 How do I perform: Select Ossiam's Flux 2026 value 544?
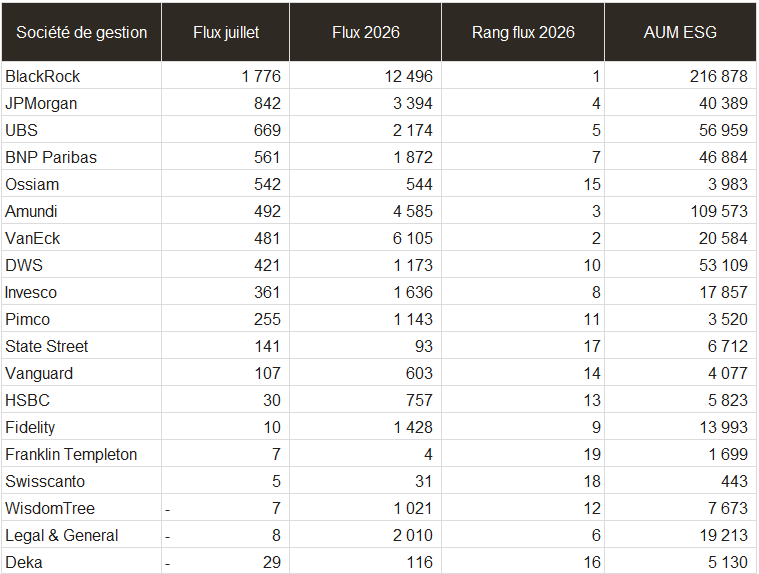419,184
